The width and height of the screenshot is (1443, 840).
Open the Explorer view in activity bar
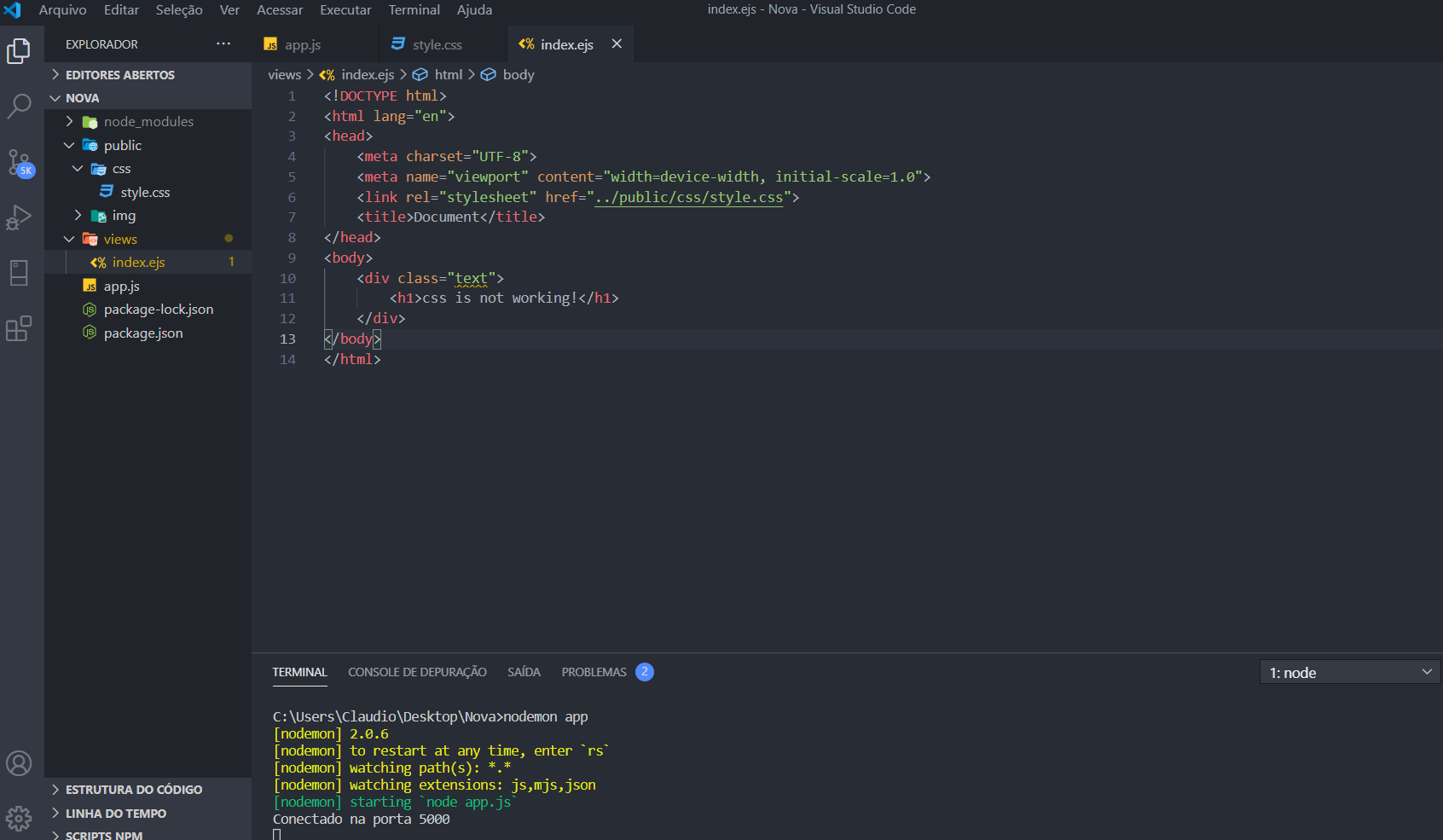click(x=19, y=51)
